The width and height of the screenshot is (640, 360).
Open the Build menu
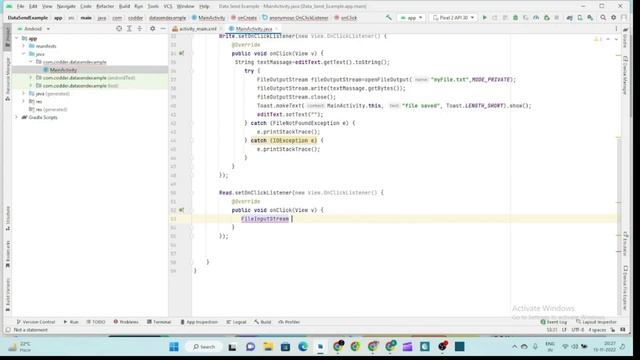[124, 7]
